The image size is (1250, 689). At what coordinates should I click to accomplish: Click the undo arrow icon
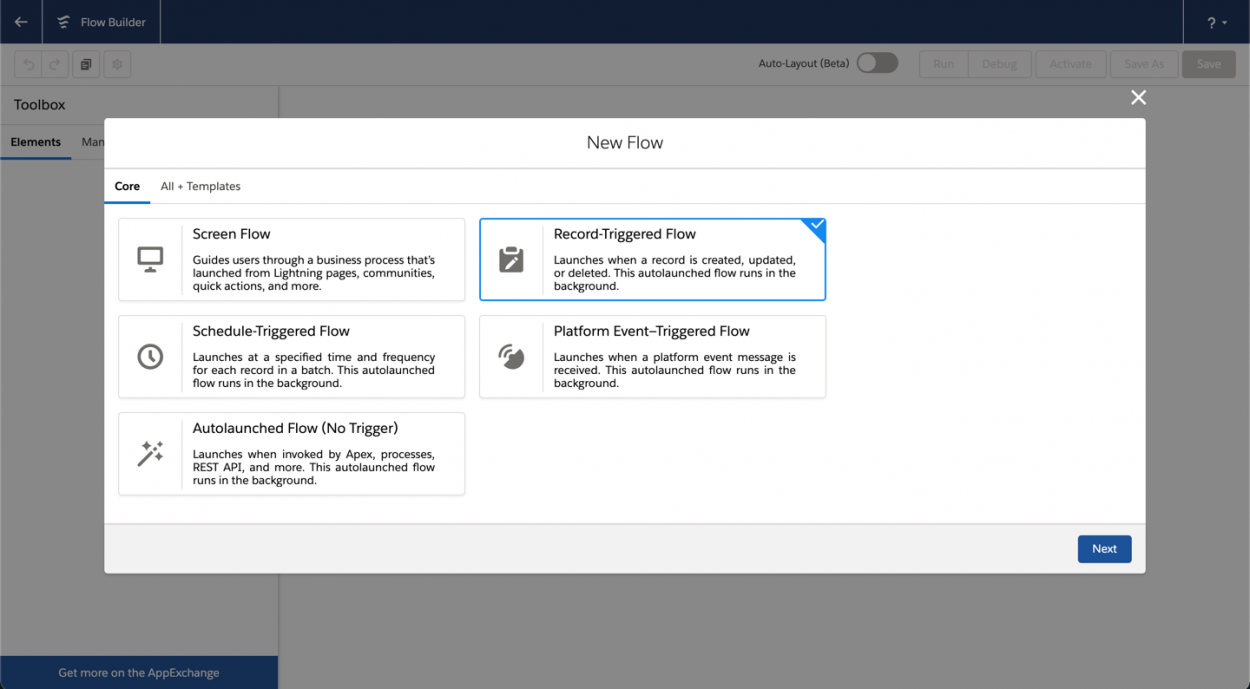tap(29, 65)
